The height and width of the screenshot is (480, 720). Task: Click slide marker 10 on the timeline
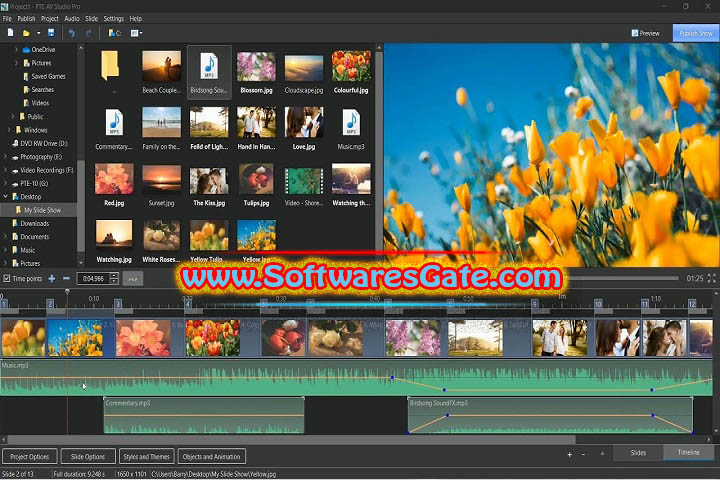coord(598,304)
